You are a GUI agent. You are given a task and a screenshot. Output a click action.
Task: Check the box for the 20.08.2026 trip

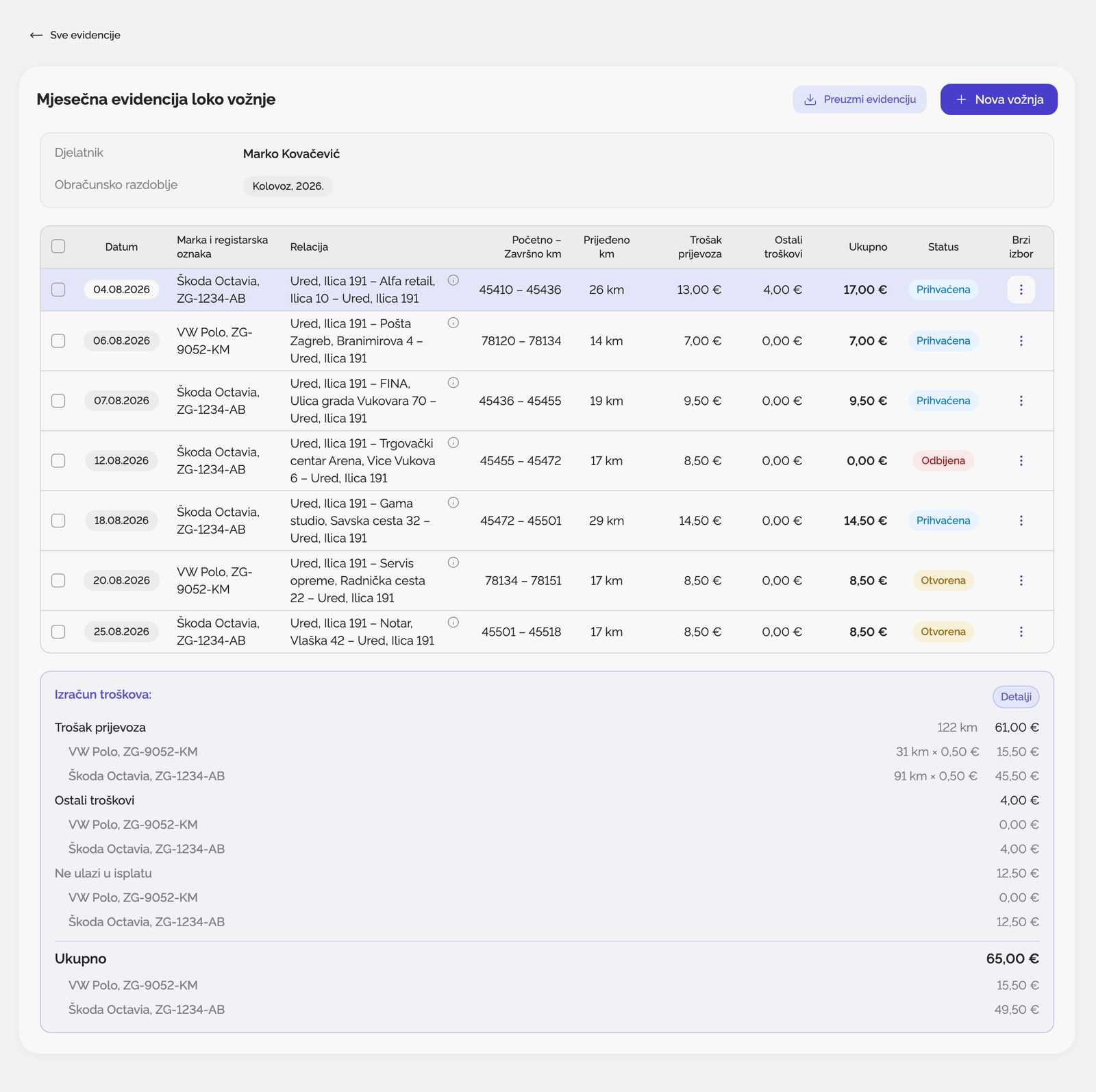[58, 581]
